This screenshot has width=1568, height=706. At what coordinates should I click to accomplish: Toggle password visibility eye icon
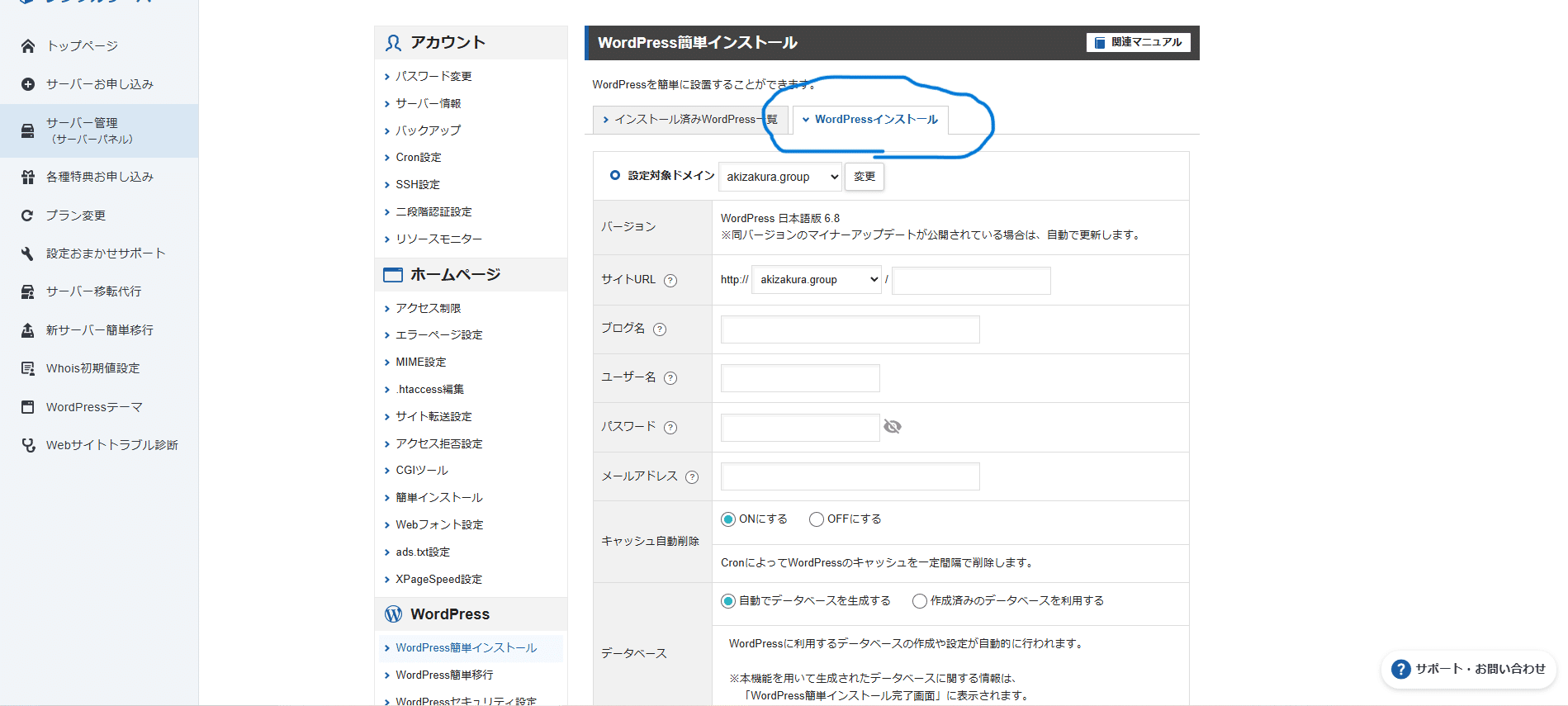click(x=893, y=427)
